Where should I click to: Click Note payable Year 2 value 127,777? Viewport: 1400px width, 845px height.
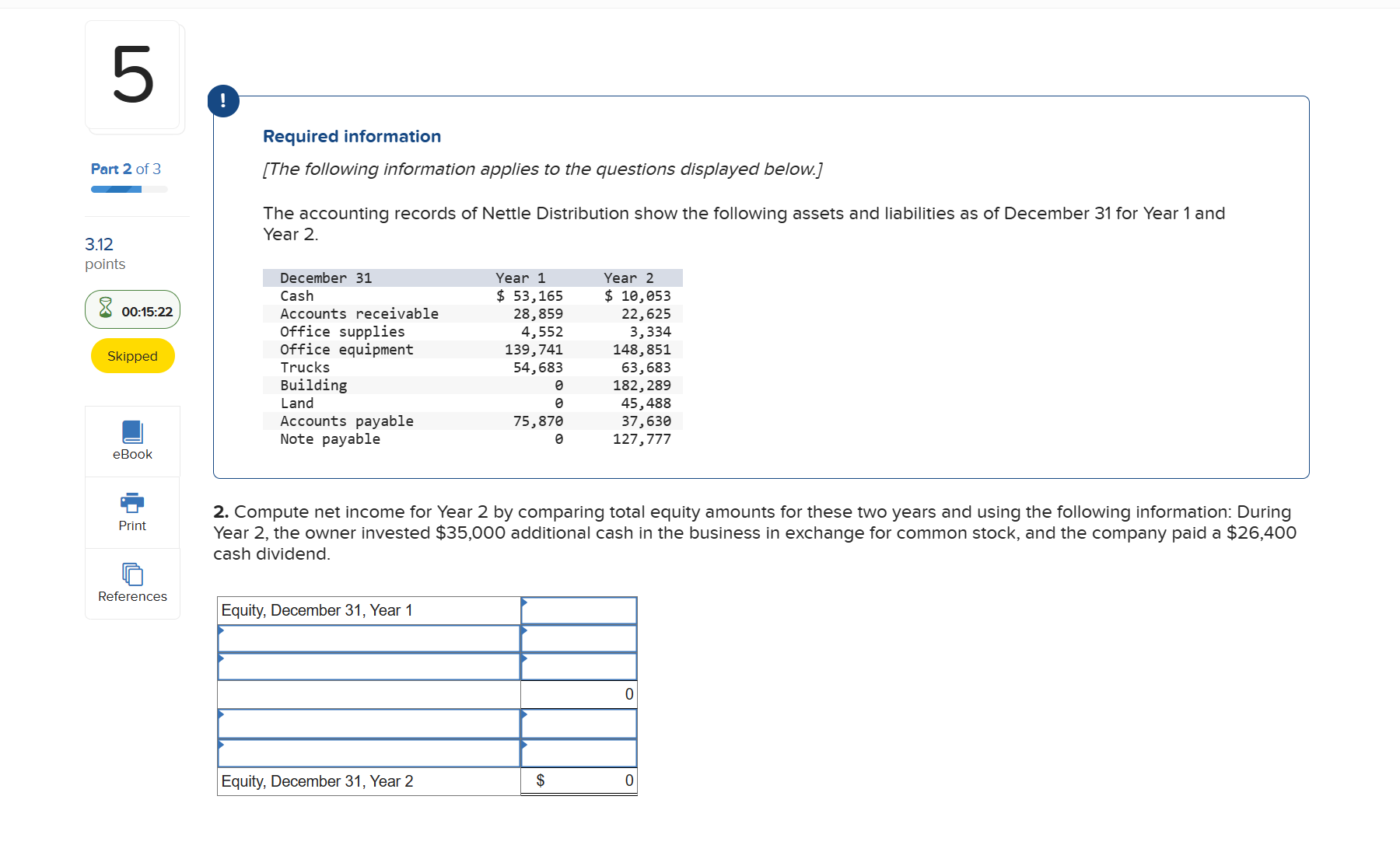click(642, 439)
